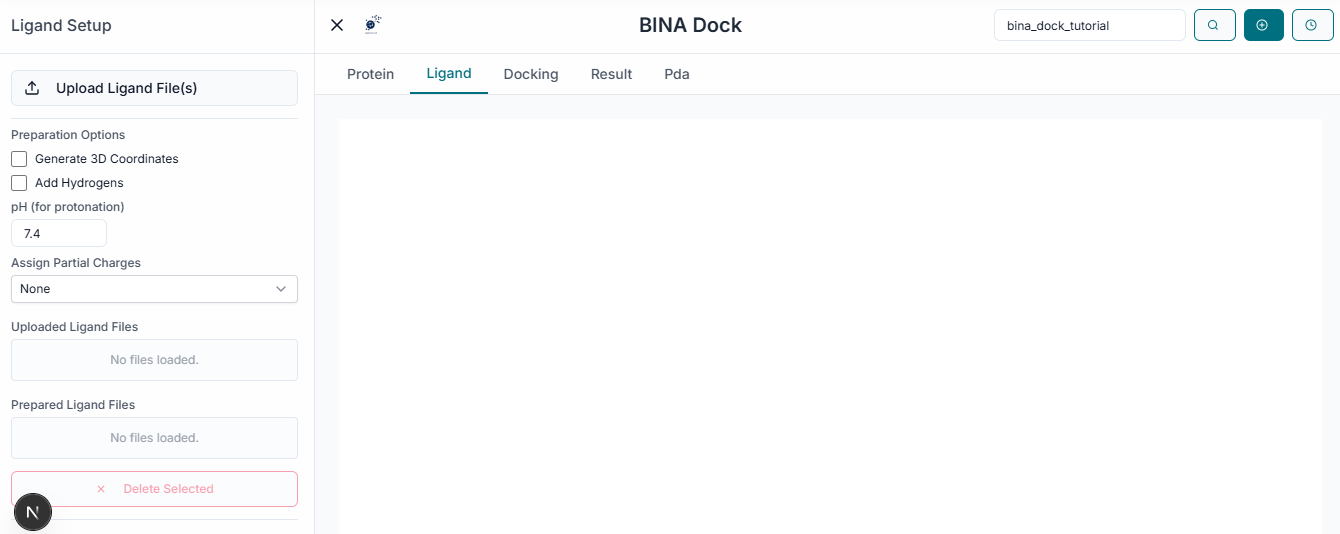
Task: Click the BINA Dock logo icon
Action: [373, 25]
